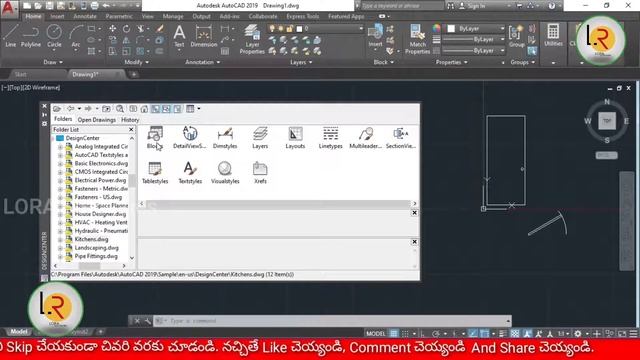Open Dimstyles in DesignCenter

(225, 138)
